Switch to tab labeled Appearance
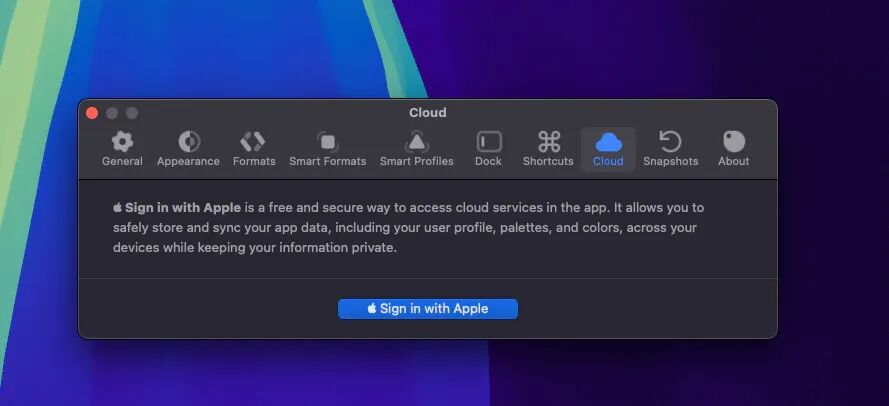Image resolution: width=889 pixels, height=406 pixels. (188, 161)
